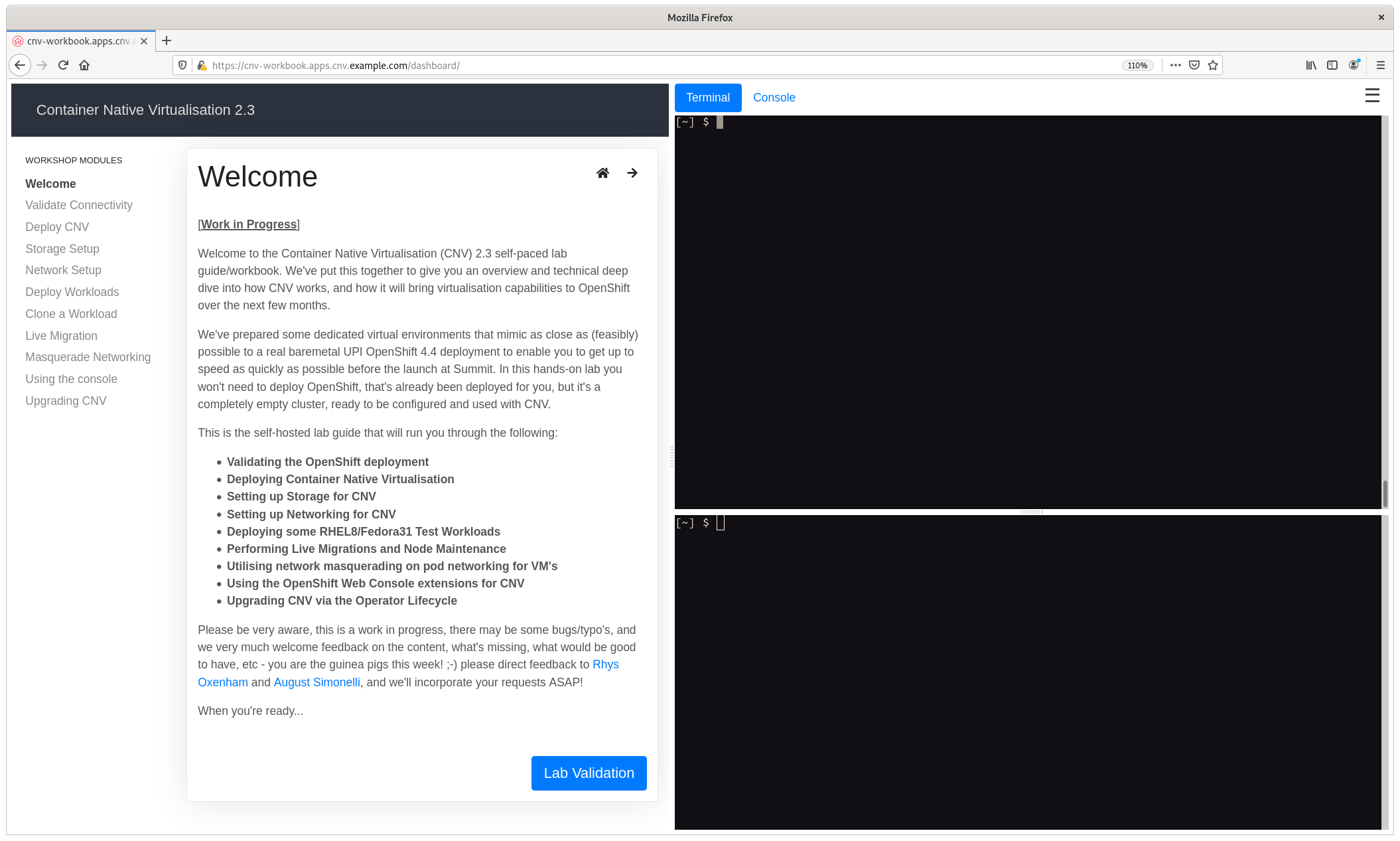This screenshot has width=1400, height=841.
Task: Click the Lab Validation button
Action: pos(589,773)
